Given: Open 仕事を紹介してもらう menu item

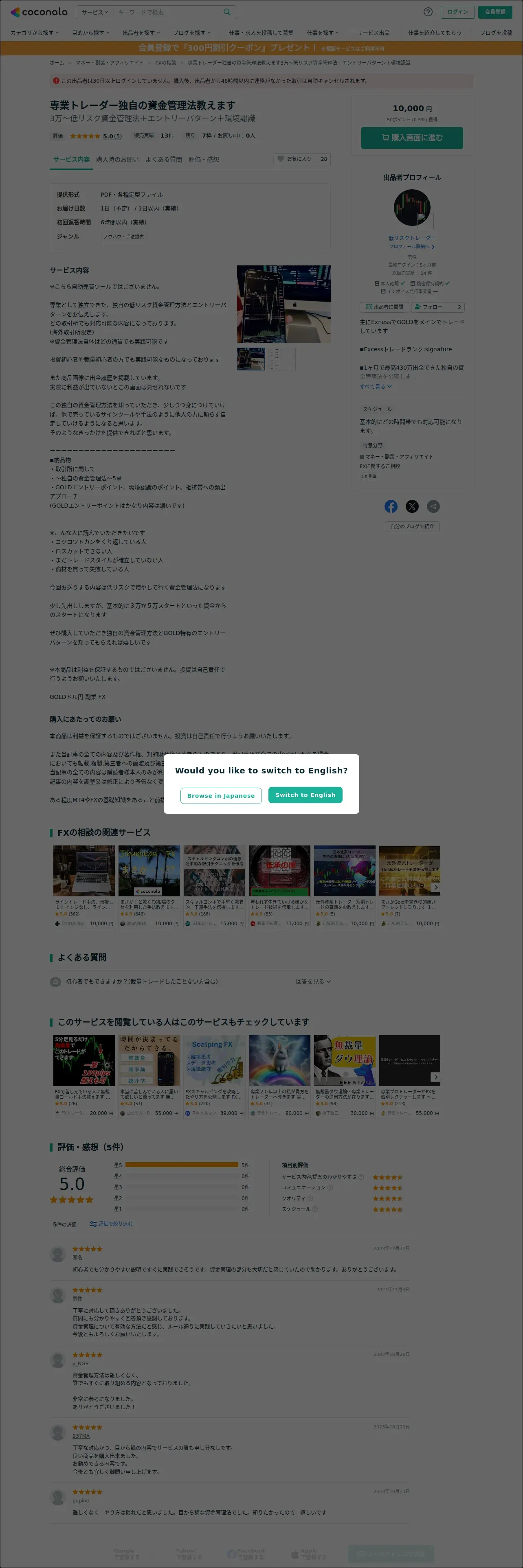Looking at the screenshot, I should click(x=435, y=33).
